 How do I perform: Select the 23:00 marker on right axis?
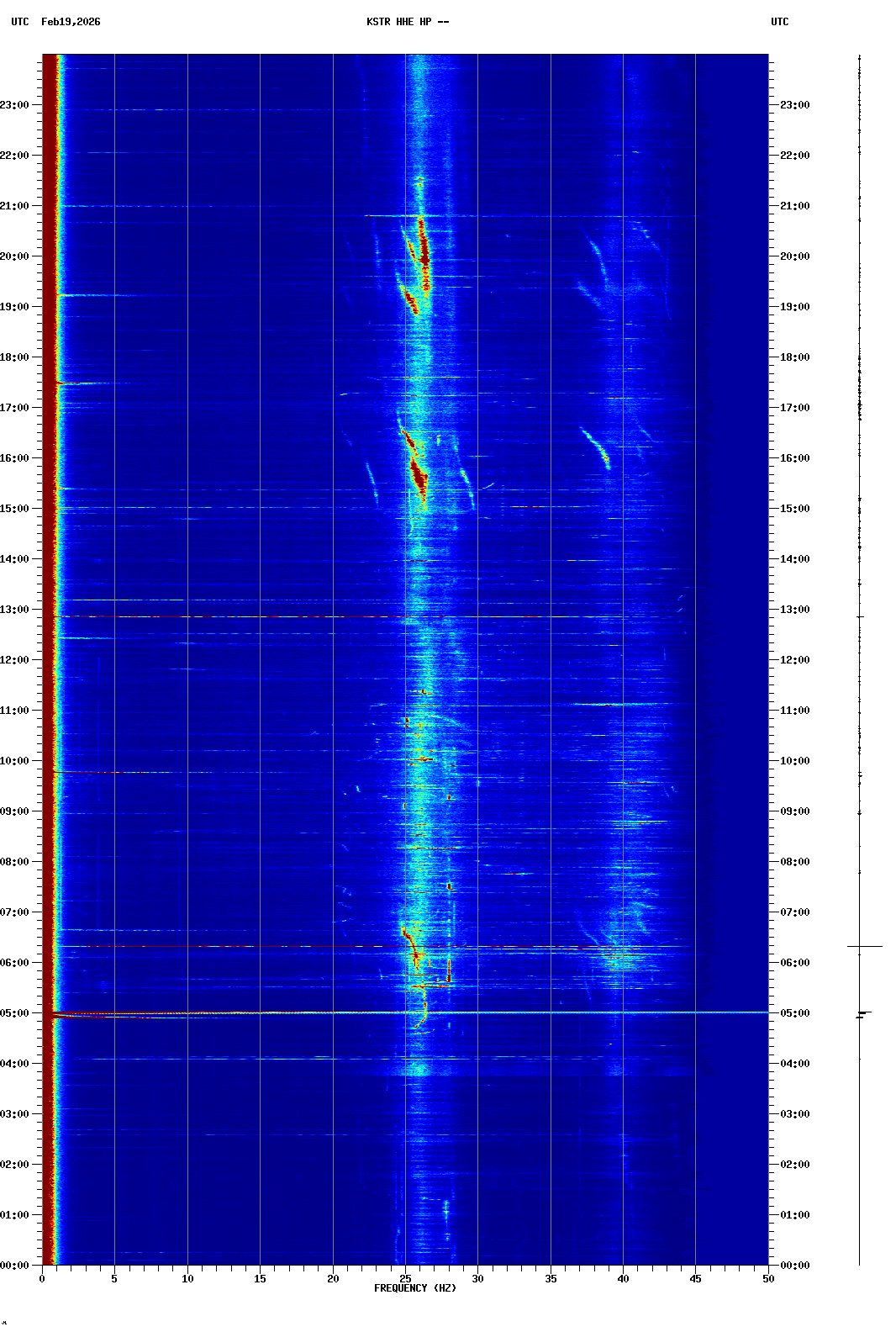point(794,105)
